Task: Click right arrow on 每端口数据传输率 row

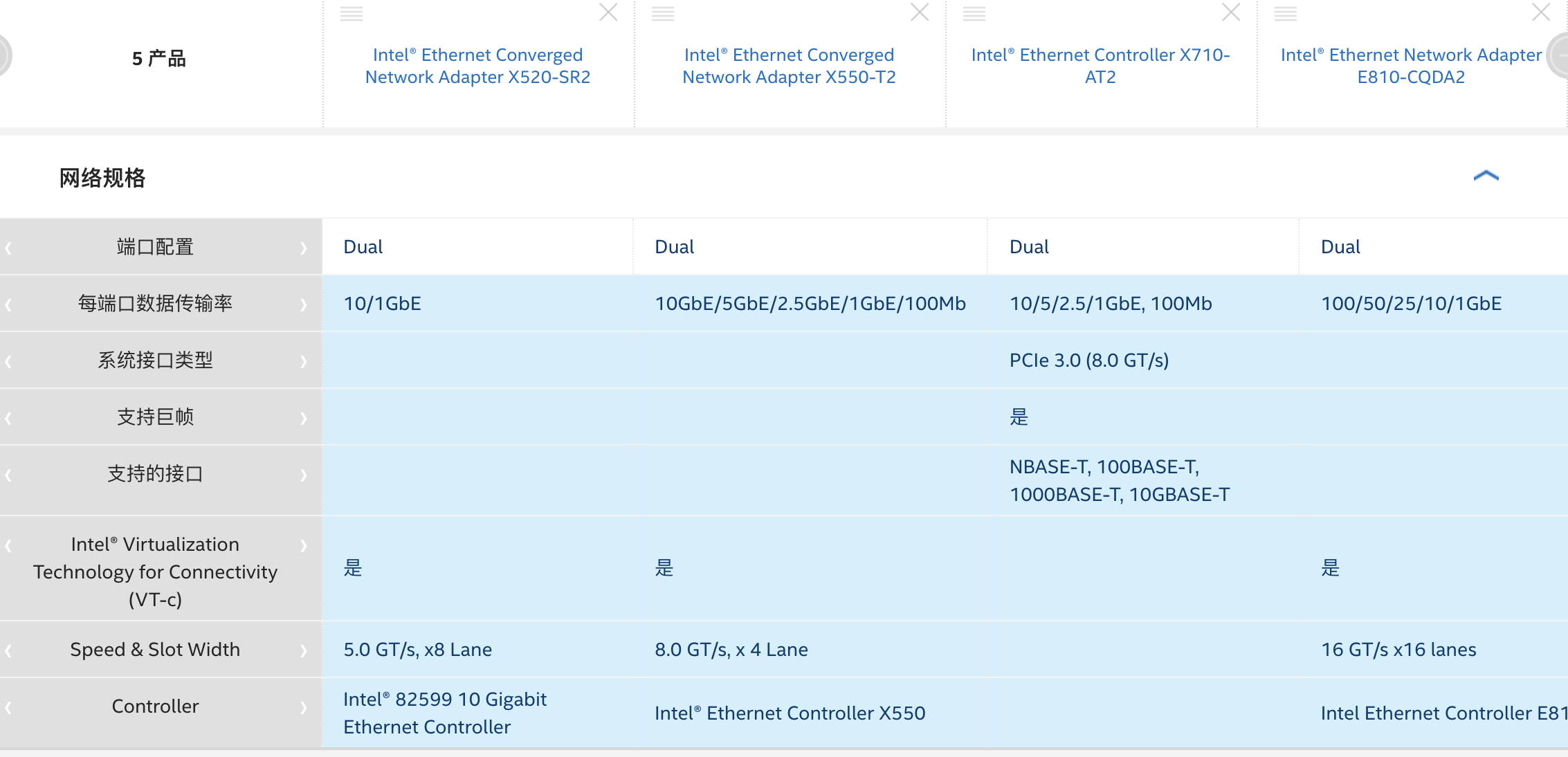Action: [x=304, y=304]
